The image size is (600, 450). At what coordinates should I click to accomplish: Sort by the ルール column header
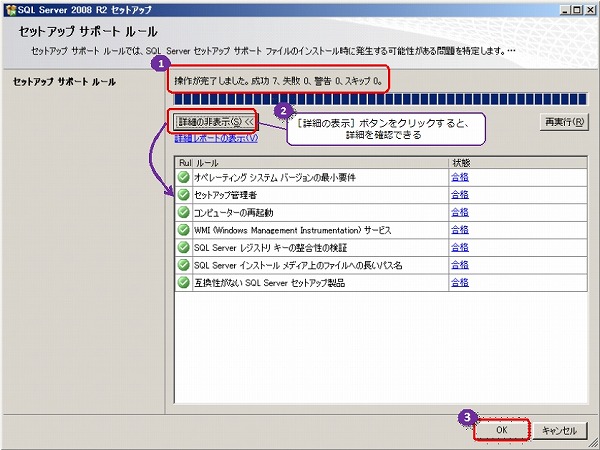point(321,163)
